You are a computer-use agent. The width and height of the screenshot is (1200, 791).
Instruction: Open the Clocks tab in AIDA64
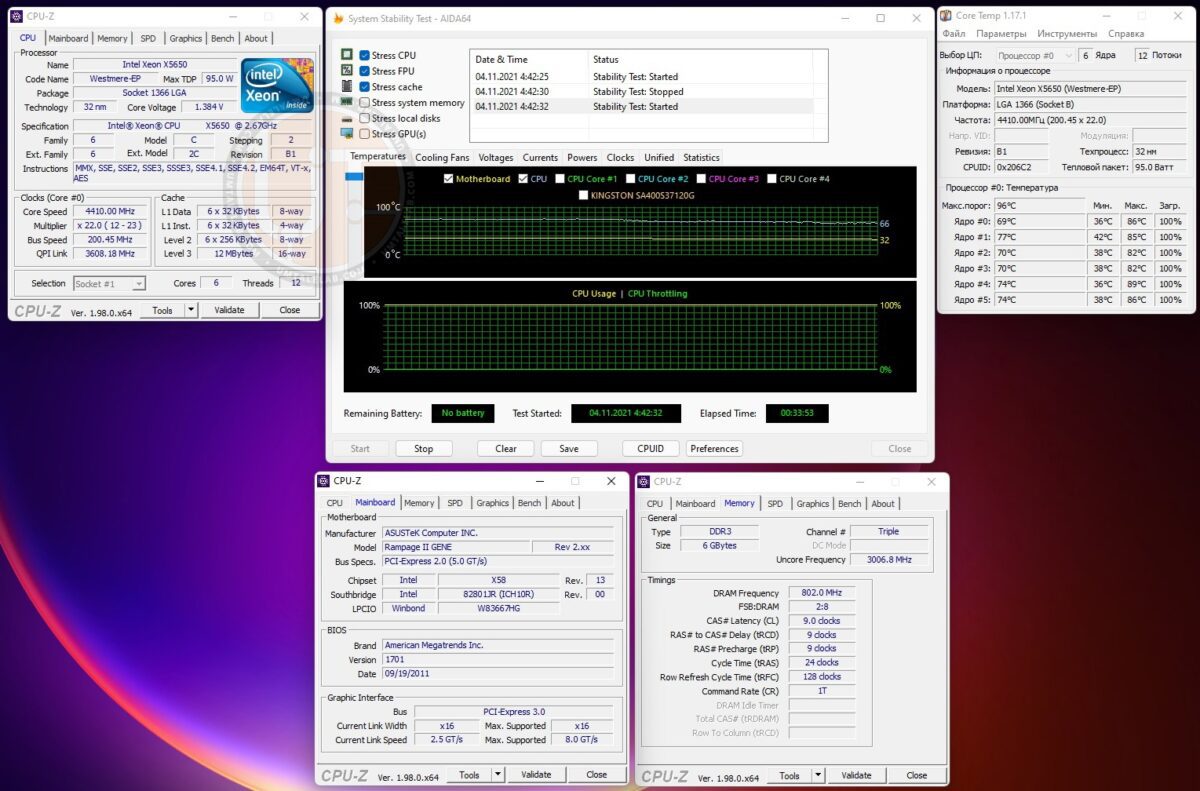pos(620,158)
